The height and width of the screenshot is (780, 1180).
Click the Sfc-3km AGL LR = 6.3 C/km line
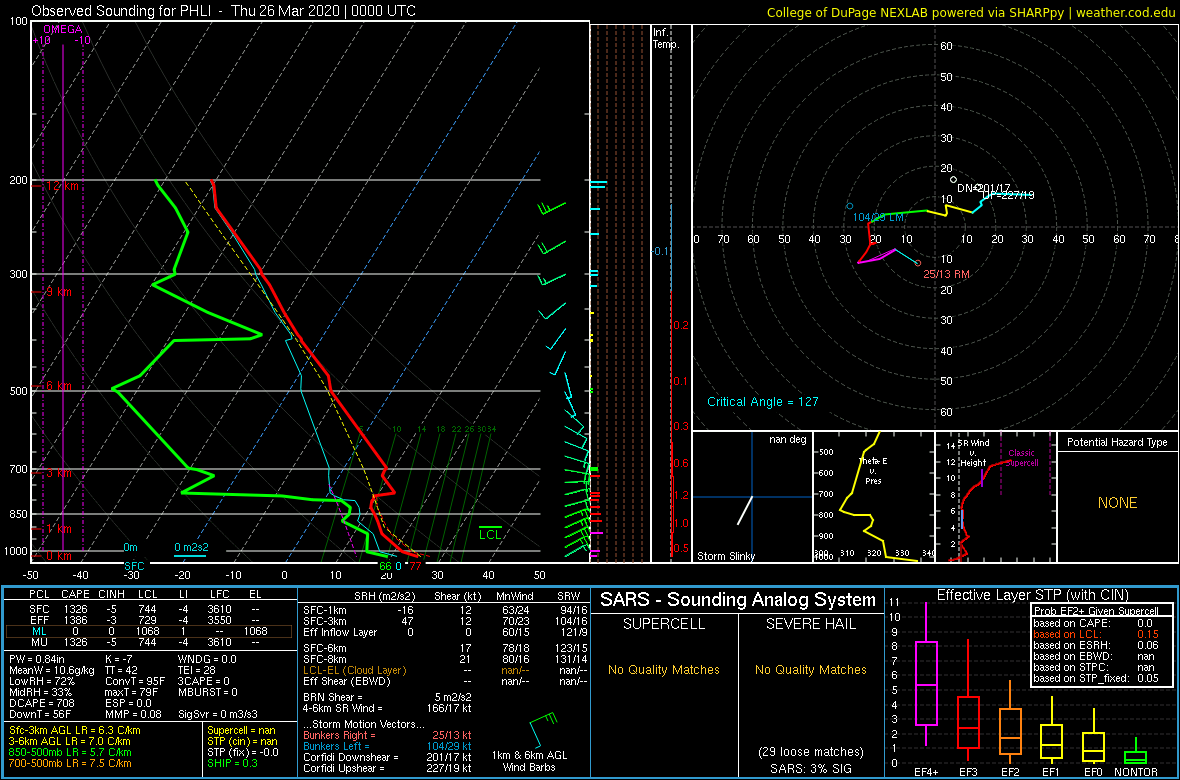point(74,730)
